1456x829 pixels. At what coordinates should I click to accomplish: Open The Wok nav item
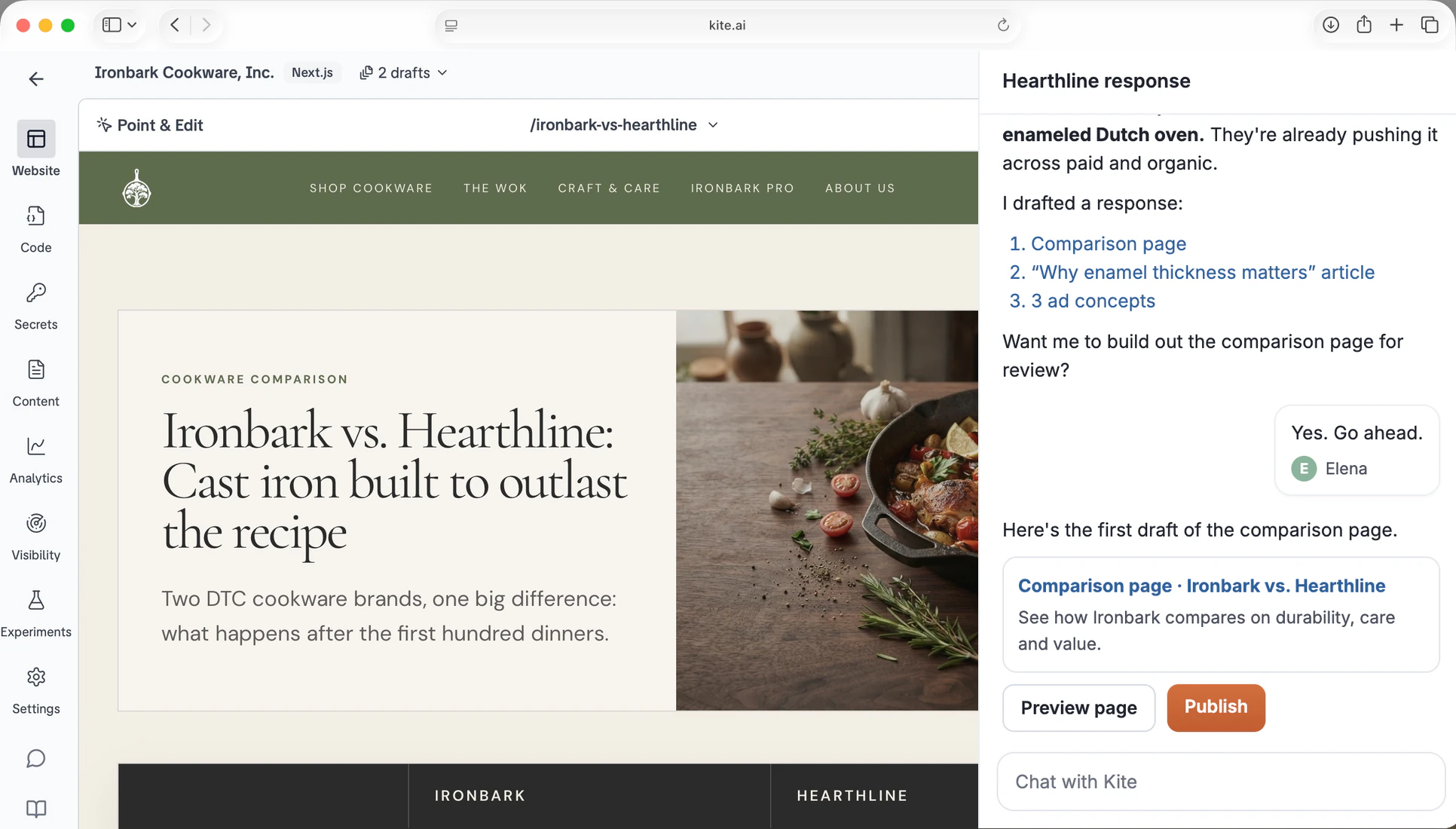(495, 188)
